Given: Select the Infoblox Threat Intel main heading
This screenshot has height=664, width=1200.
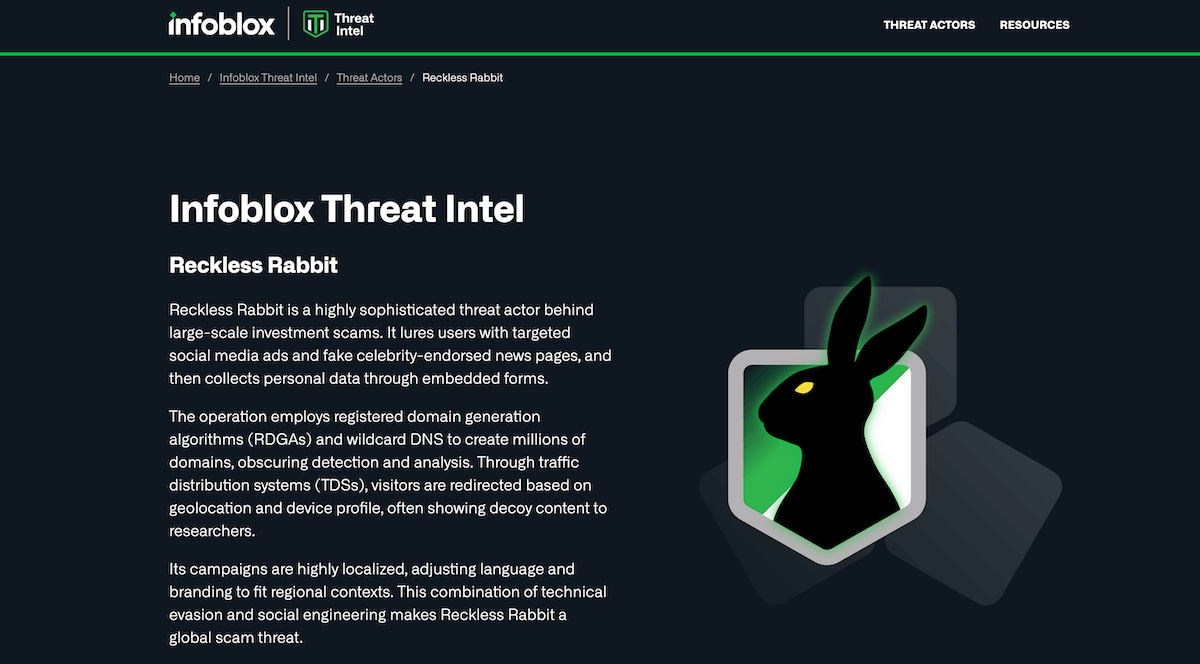Looking at the screenshot, I should (x=347, y=209).
